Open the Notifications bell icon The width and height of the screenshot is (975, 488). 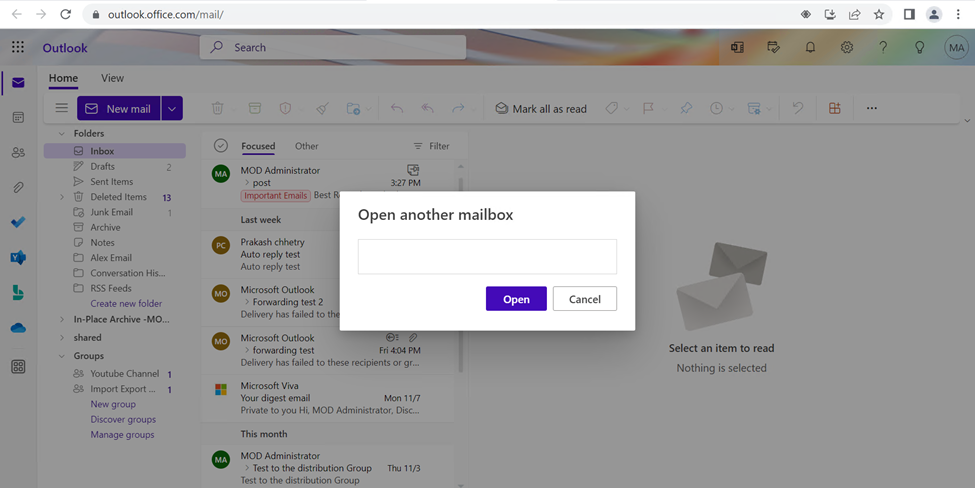(810, 47)
